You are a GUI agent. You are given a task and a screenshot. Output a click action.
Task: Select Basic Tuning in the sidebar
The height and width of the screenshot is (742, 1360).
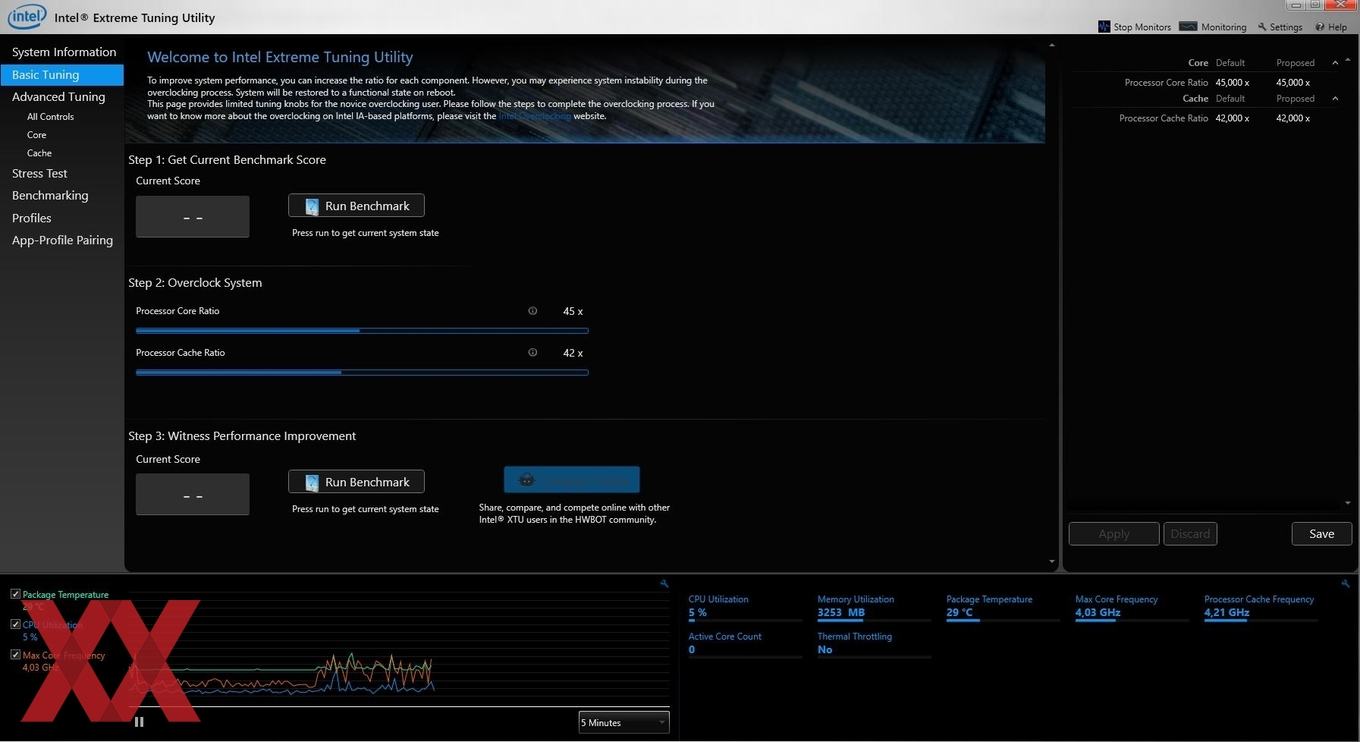[x=62, y=75]
